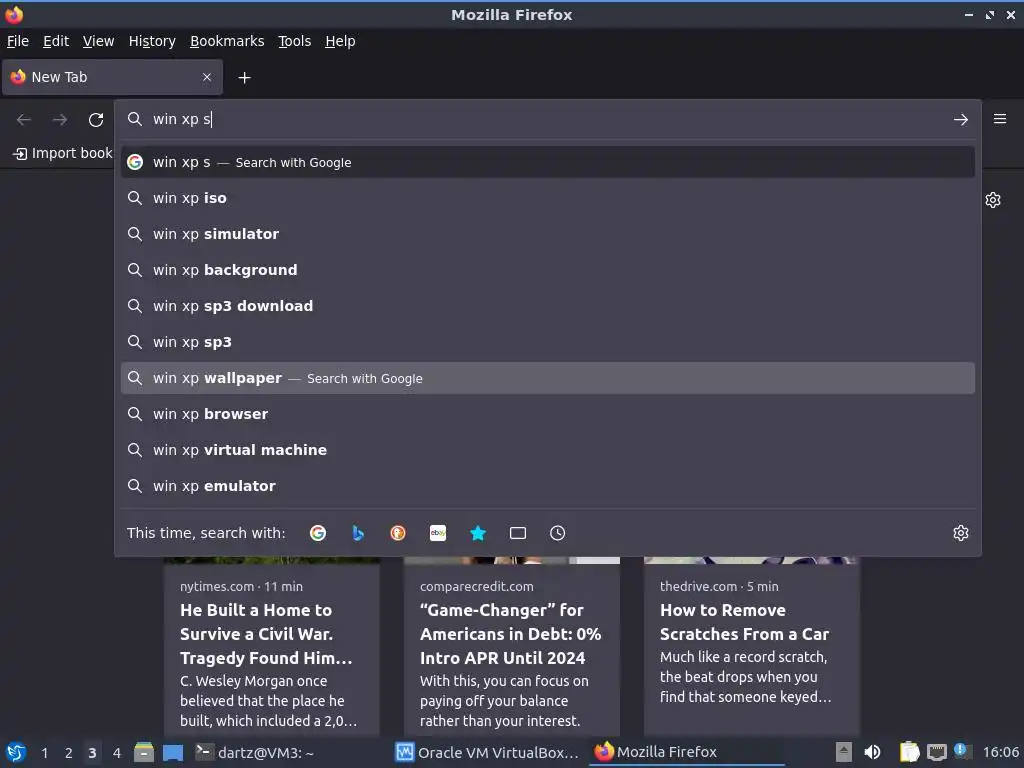Screen dimensions: 1024x768
Task: Click removable media eject tray icon
Action: (x=844, y=752)
